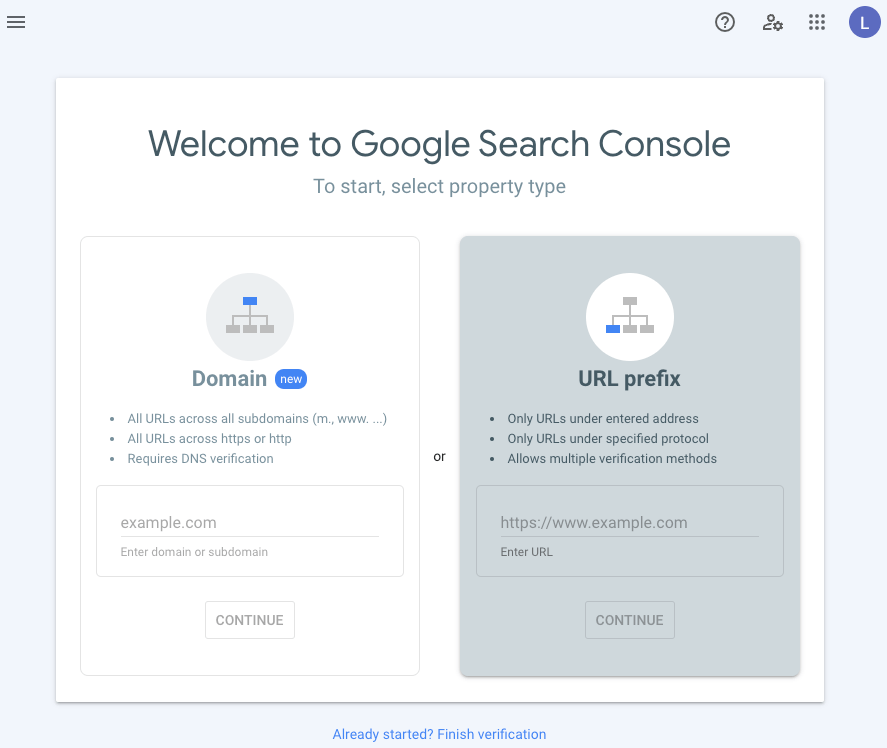Click the blue 'new' badge beside Domain

(291, 379)
